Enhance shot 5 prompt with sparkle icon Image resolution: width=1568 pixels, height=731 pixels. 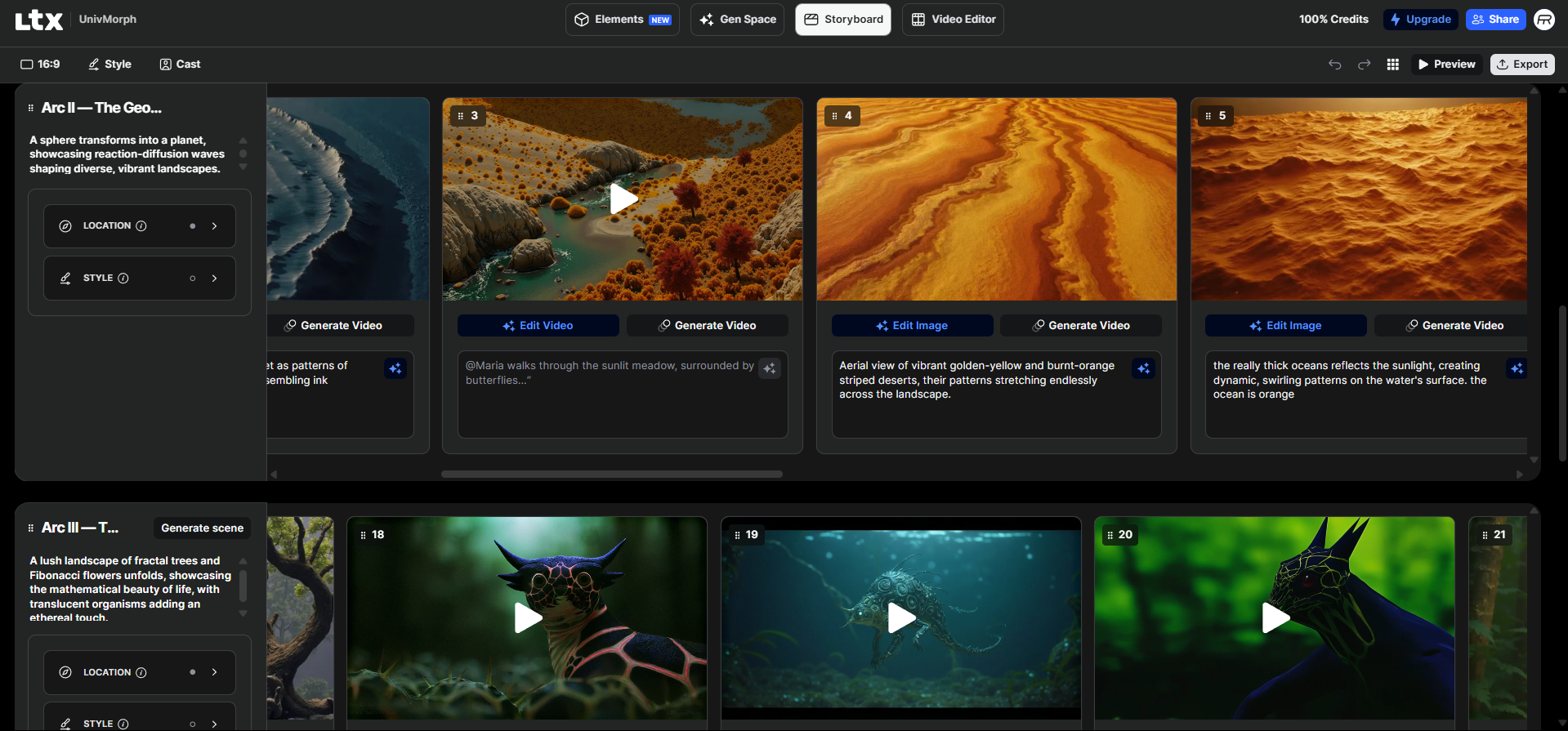pyautogui.click(x=1517, y=368)
